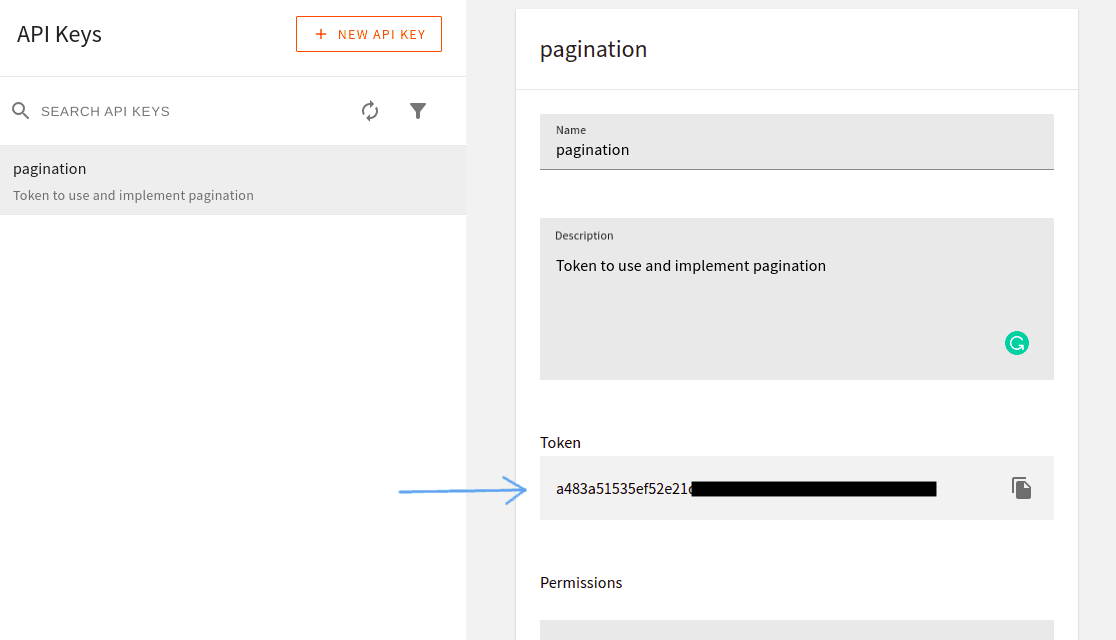The width and height of the screenshot is (1116, 640).
Task: Click the magnifying glass search icon
Action: (21, 111)
